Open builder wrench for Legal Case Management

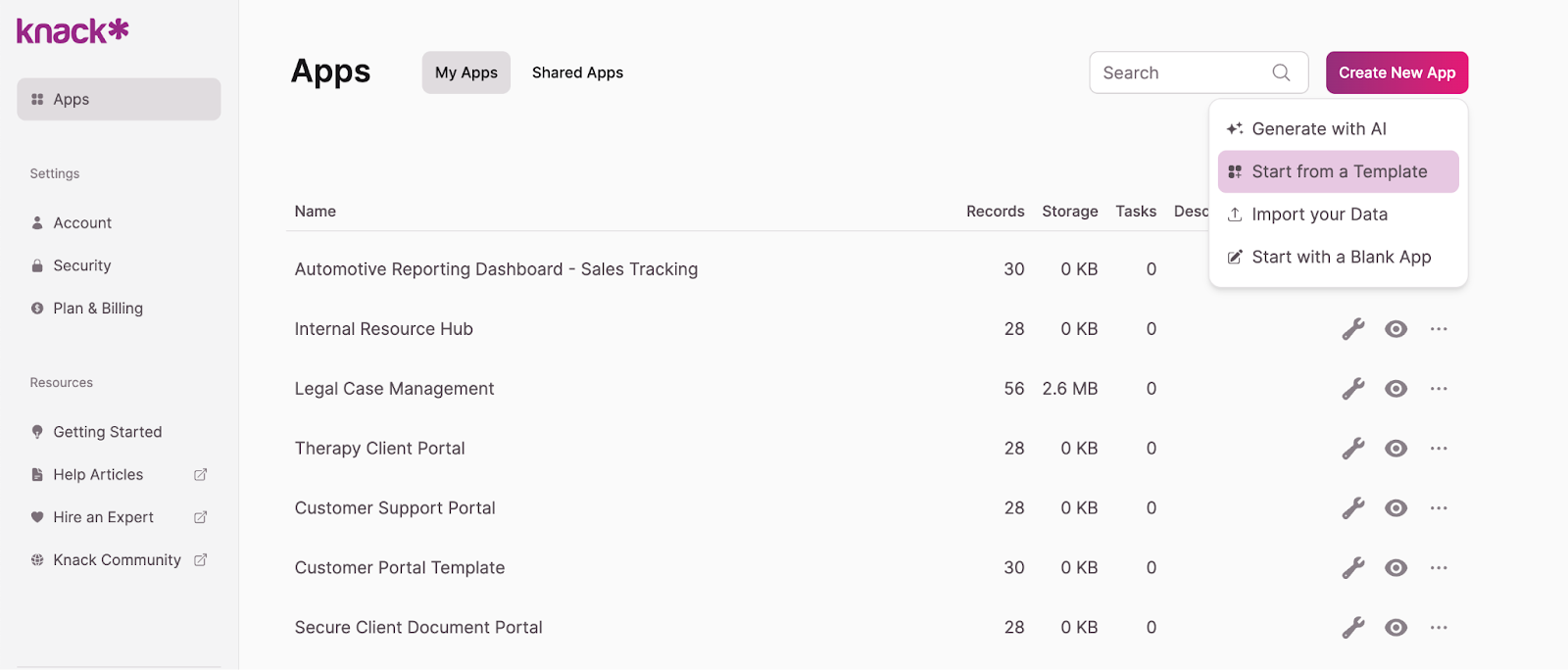1353,389
